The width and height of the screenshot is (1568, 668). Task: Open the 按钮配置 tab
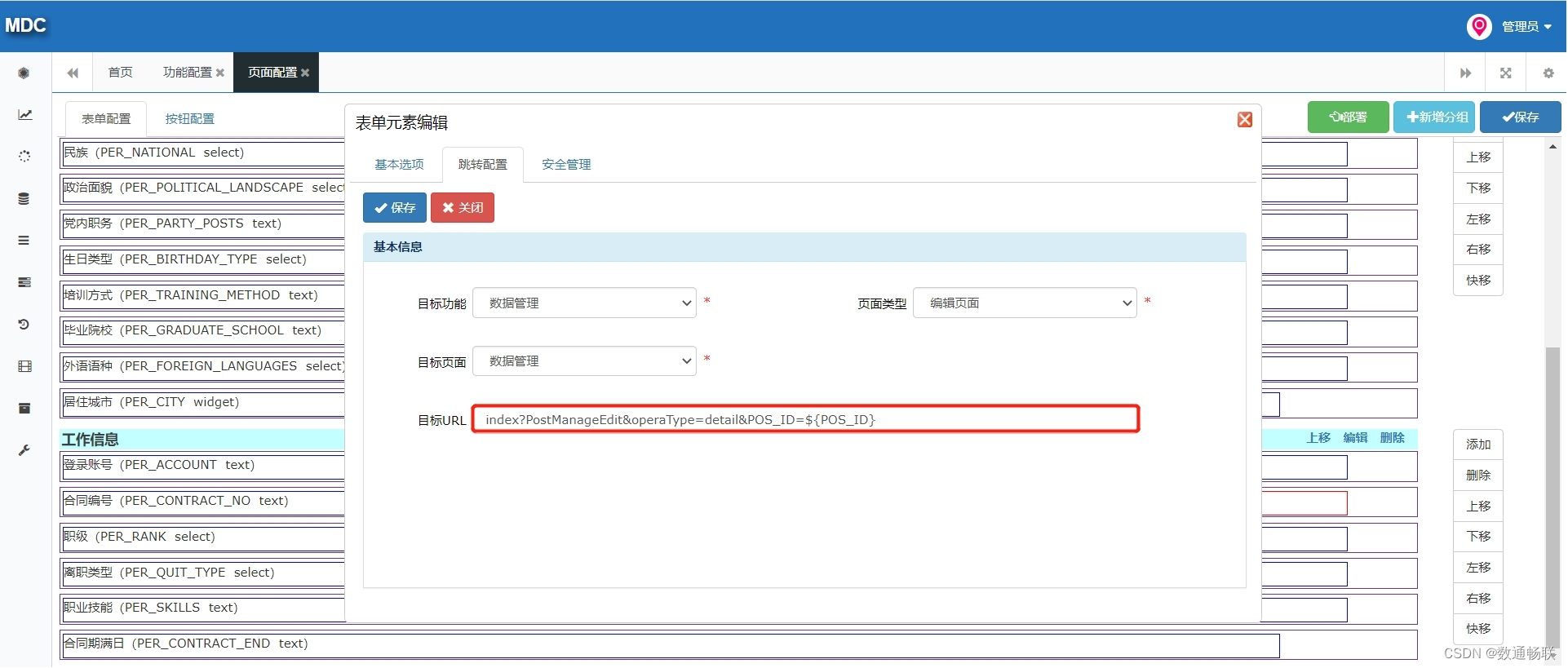tap(190, 119)
